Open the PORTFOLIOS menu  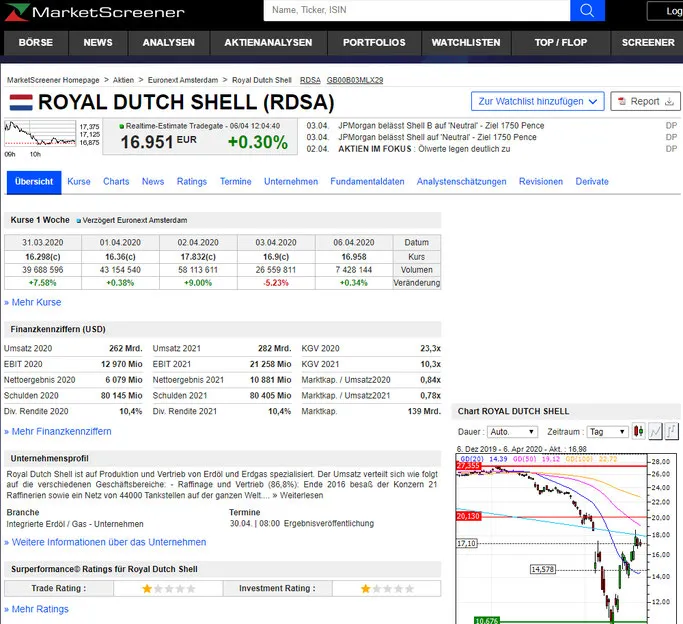pos(374,43)
